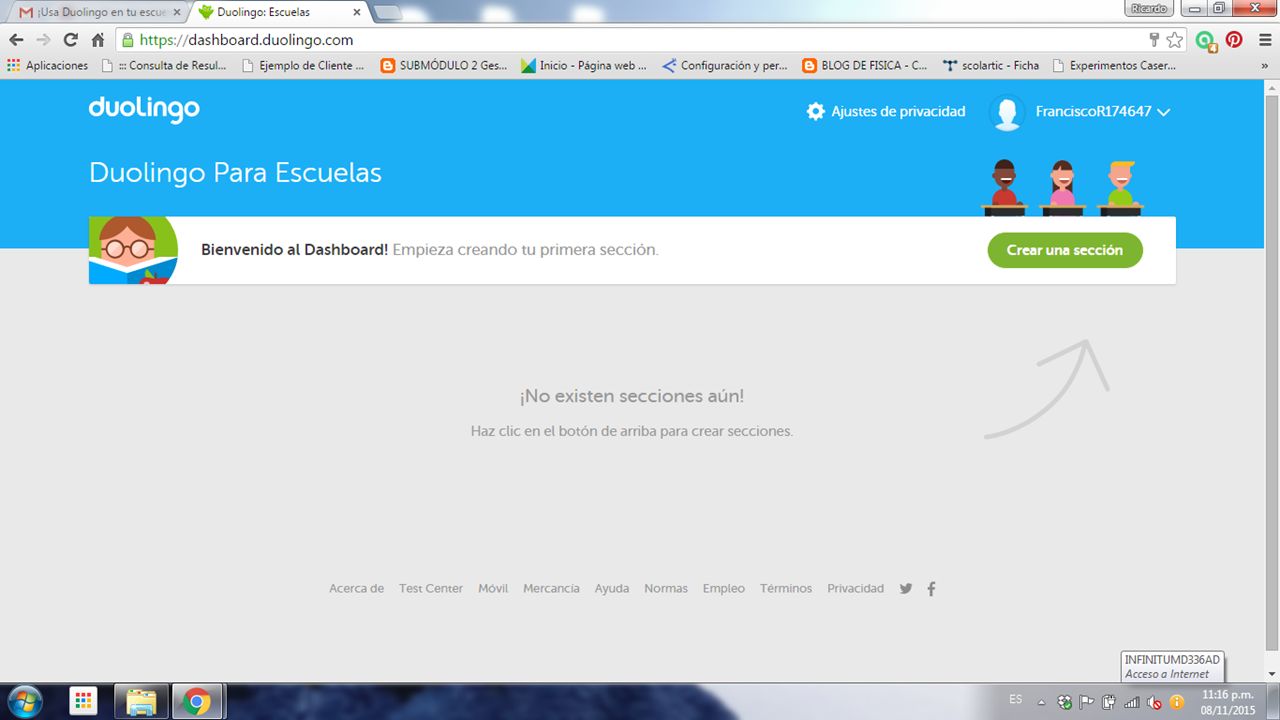Image resolution: width=1280 pixels, height=720 pixels.
Task: Click the page scrollbar down arrow
Action: 1271,675
